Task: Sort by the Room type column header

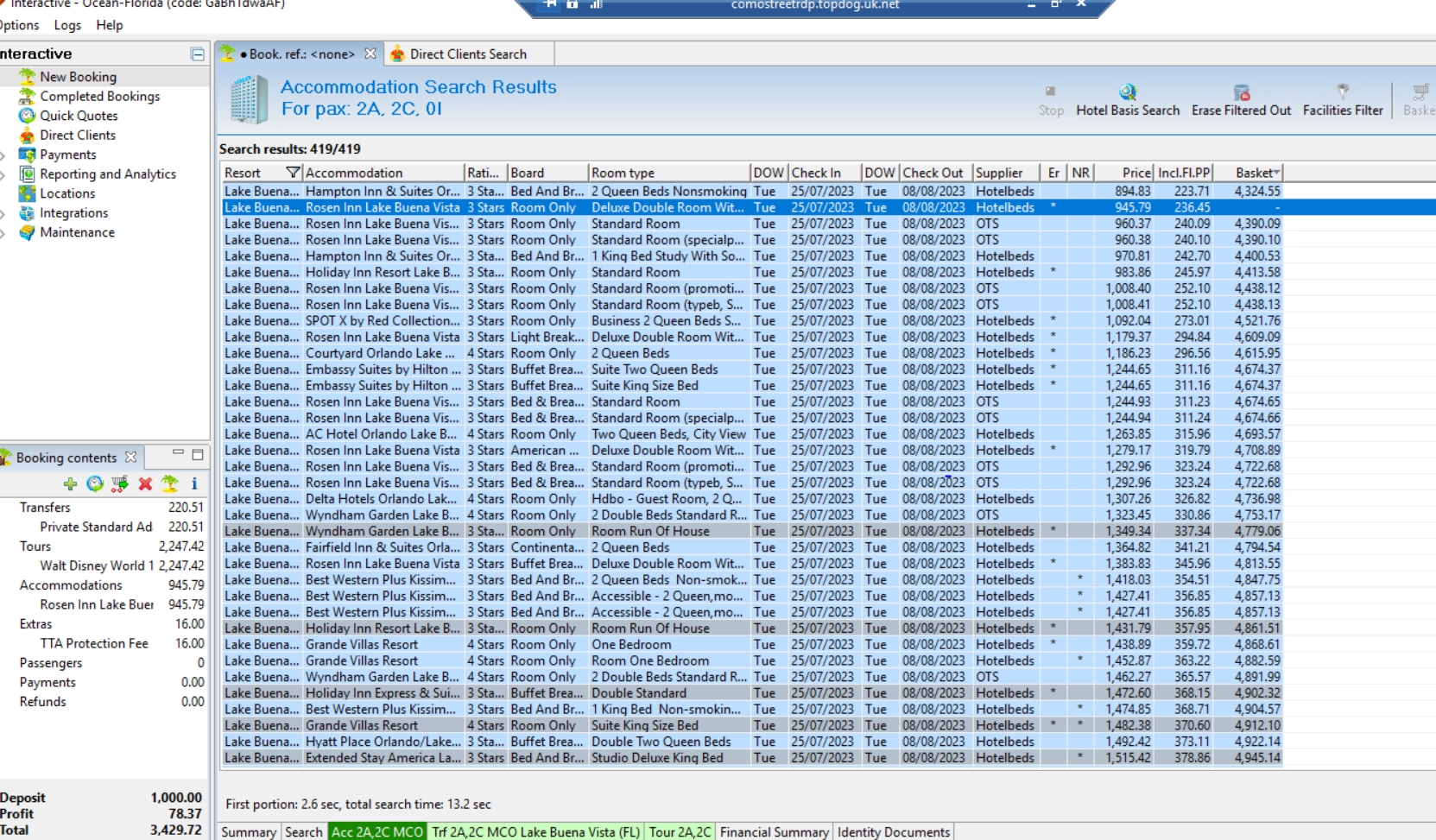Action: tap(668, 173)
